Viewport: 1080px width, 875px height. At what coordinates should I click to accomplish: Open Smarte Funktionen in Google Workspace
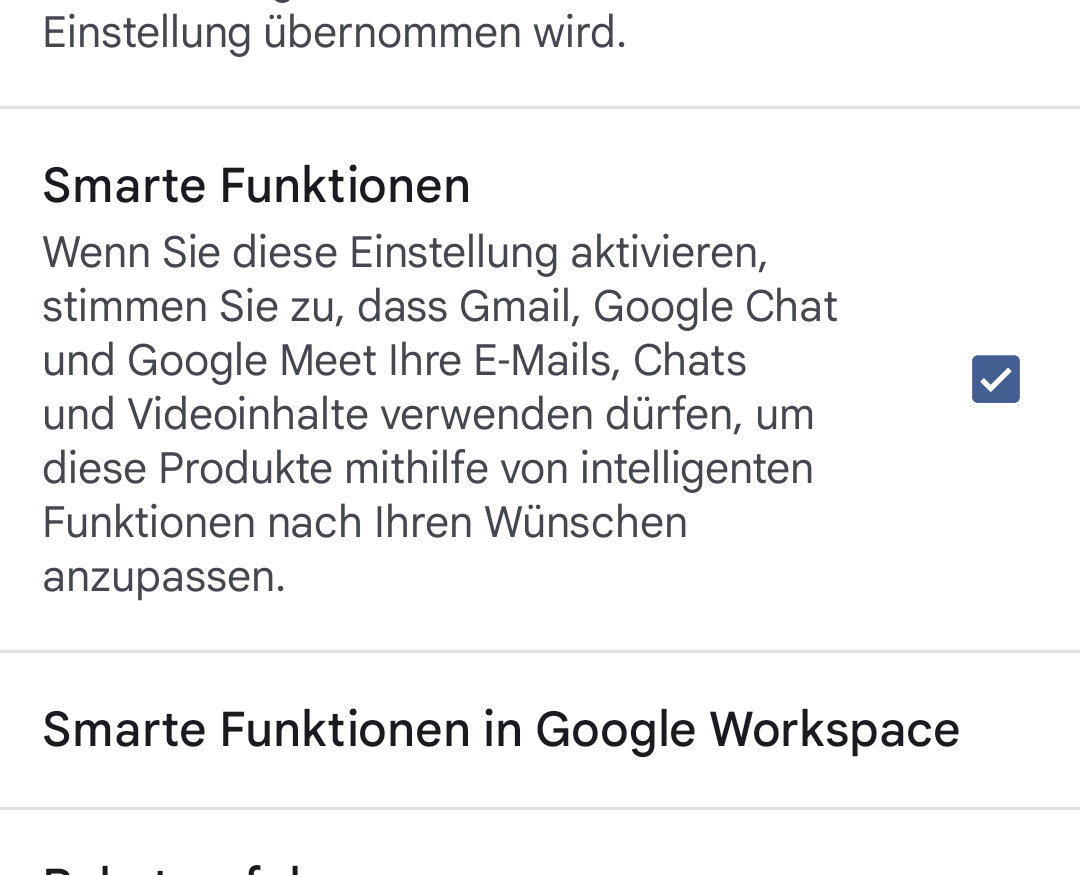540,730
